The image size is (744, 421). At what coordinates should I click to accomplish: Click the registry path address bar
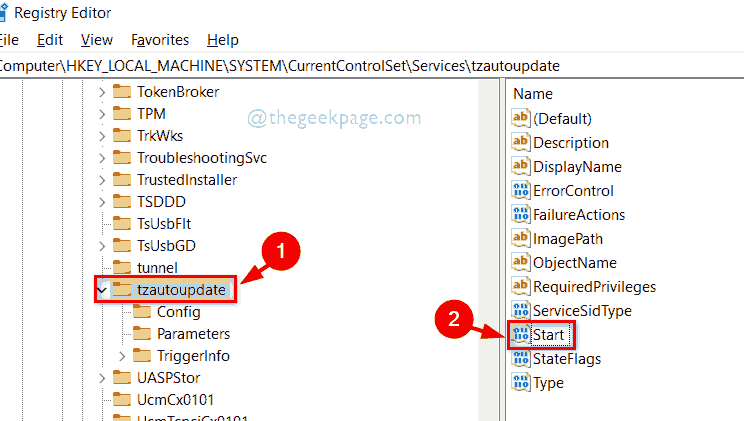300,65
